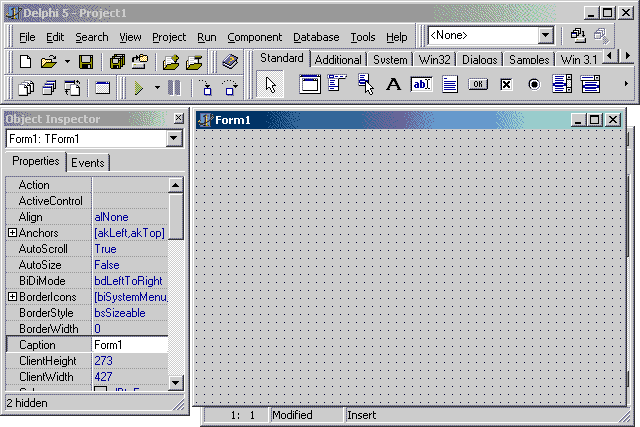Screen dimensions: 640x427
Task: Run the project with green arrow
Action: pyautogui.click(x=139, y=88)
